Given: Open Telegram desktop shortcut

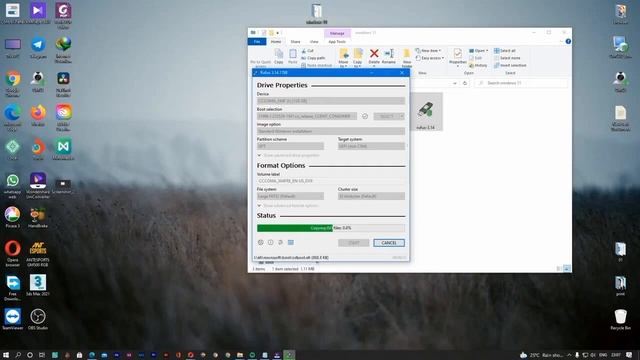Looking at the screenshot, I should pyautogui.click(x=38, y=48).
